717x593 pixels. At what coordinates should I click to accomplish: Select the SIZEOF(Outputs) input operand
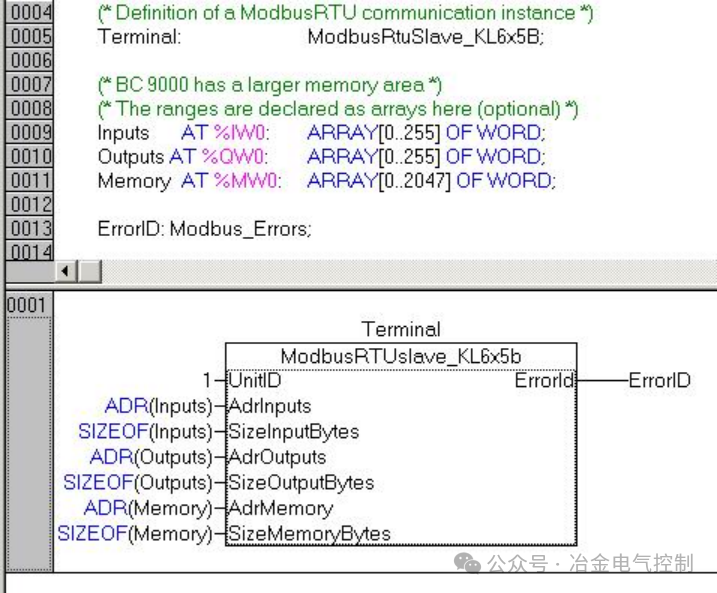point(138,483)
